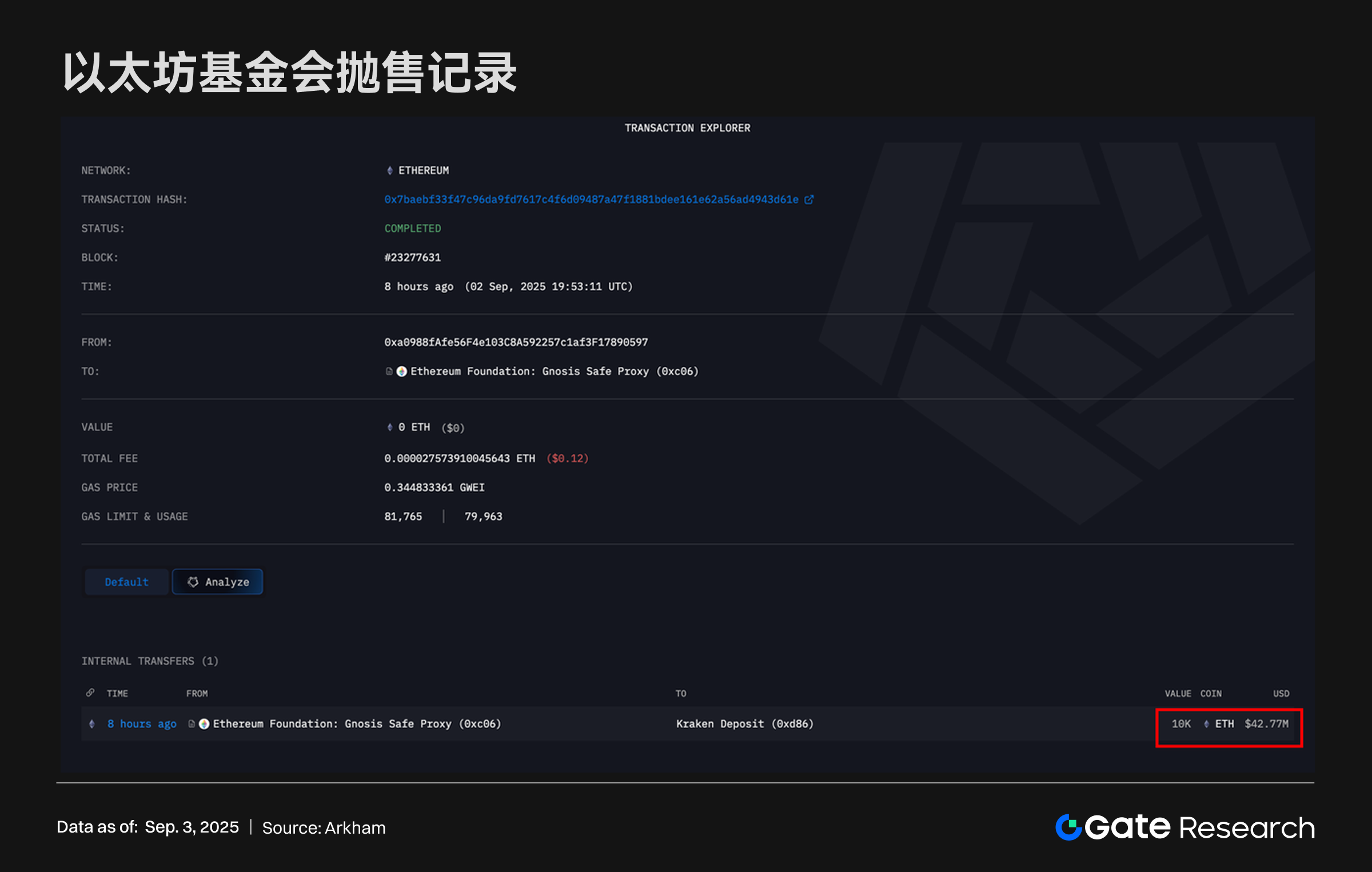Click the gas usage value 79,963
Screen dimensions: 1372x872
click(483, 517)
